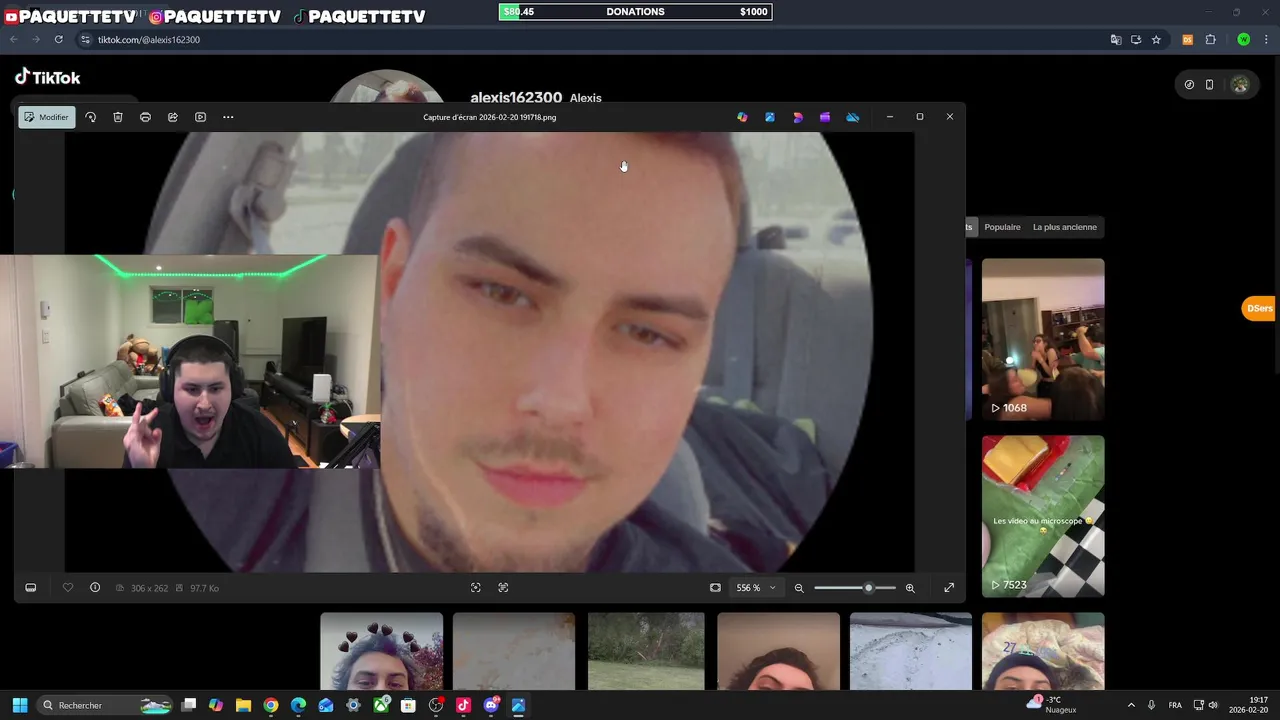Image resolution: width=1280 pixels, height=720 pixels.
Task: Click the zoom slider handle
Action: [x=868, y=588]
